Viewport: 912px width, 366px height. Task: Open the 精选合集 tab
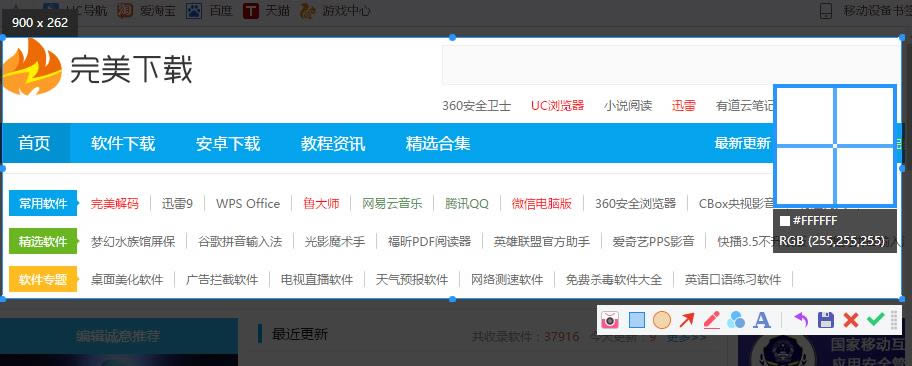pos(438,143)
